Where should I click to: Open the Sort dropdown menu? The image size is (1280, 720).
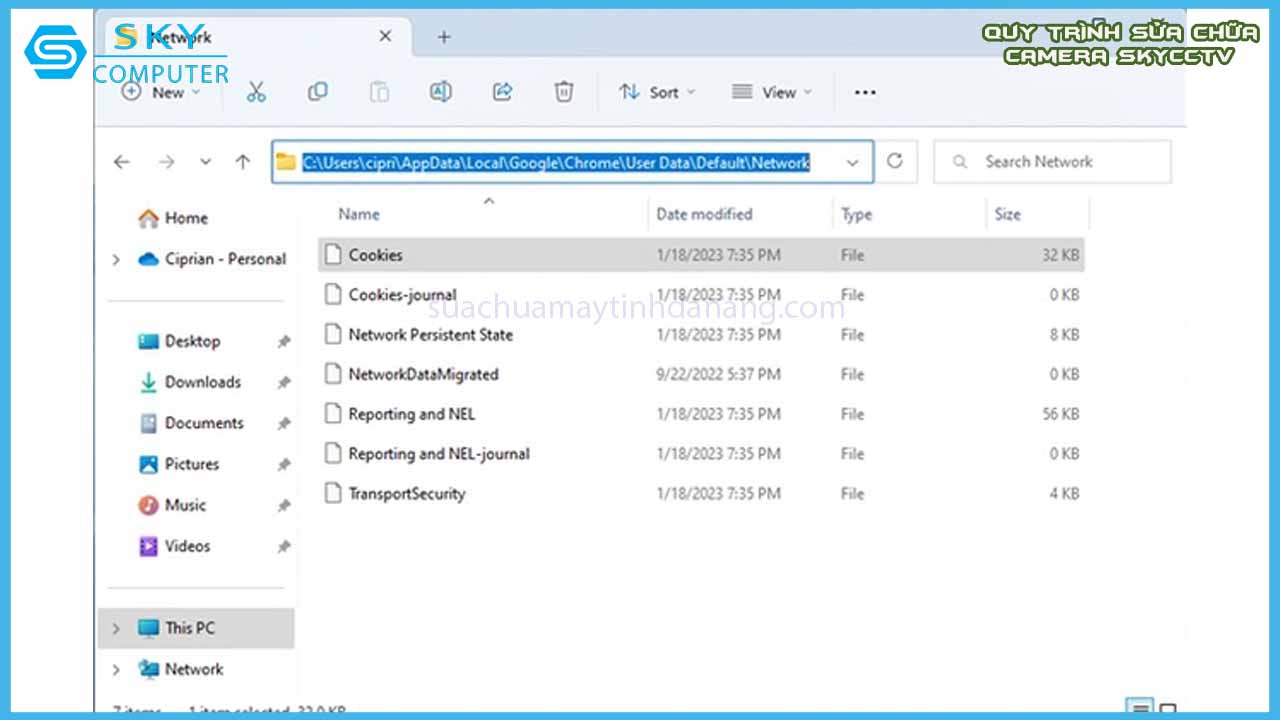[x=656, y=92]
